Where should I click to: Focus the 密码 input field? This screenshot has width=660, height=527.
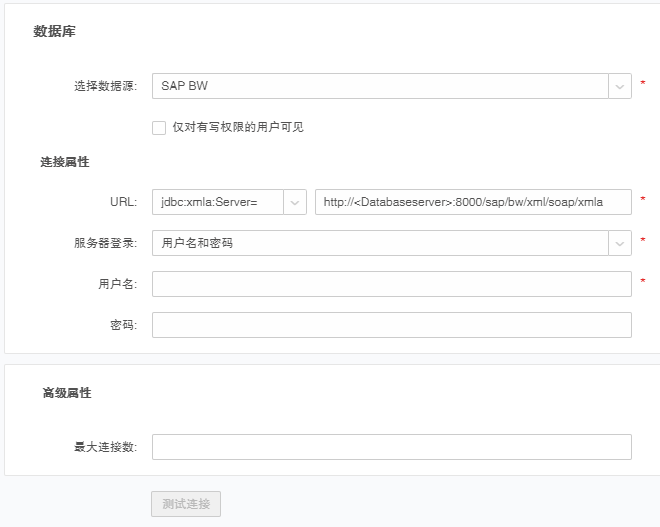pos(391,325)
